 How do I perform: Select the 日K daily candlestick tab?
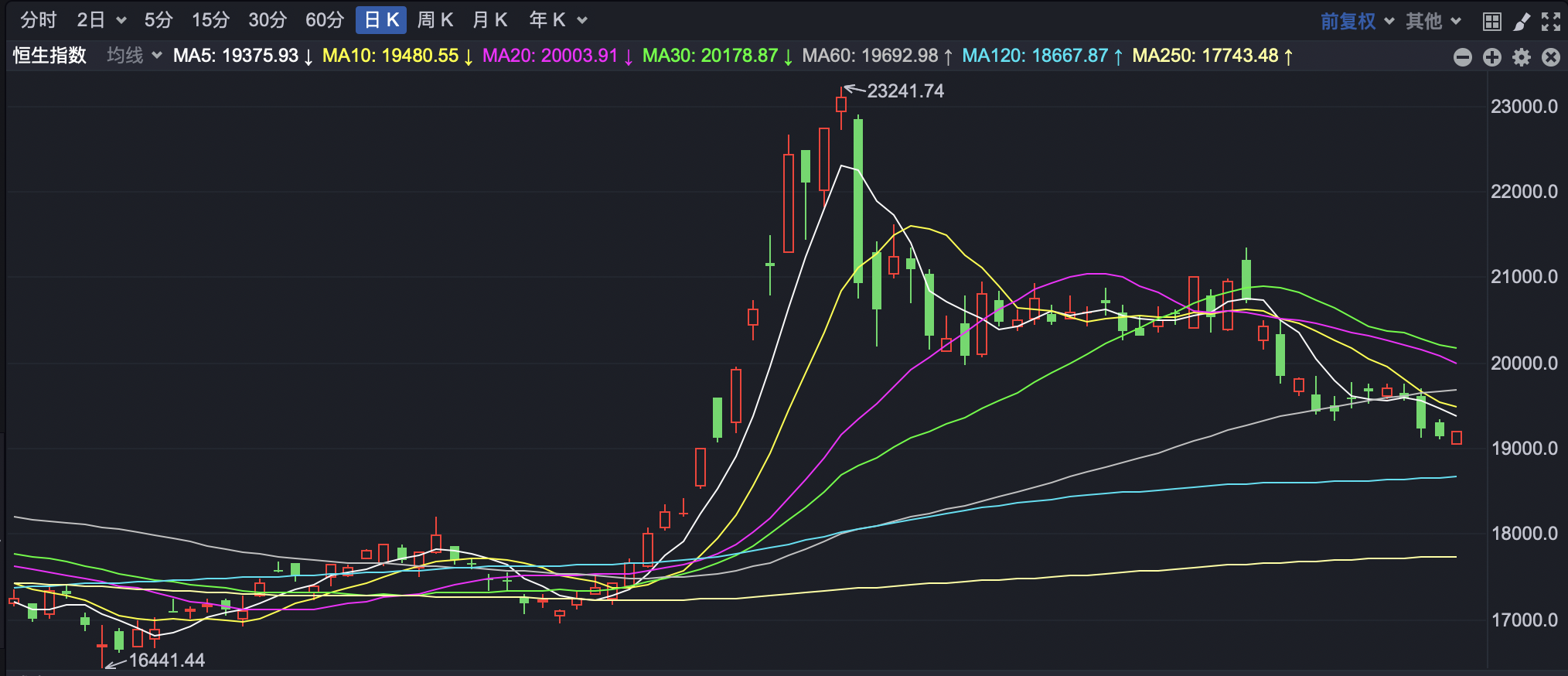pyautogui.click(x=381, y=20)
